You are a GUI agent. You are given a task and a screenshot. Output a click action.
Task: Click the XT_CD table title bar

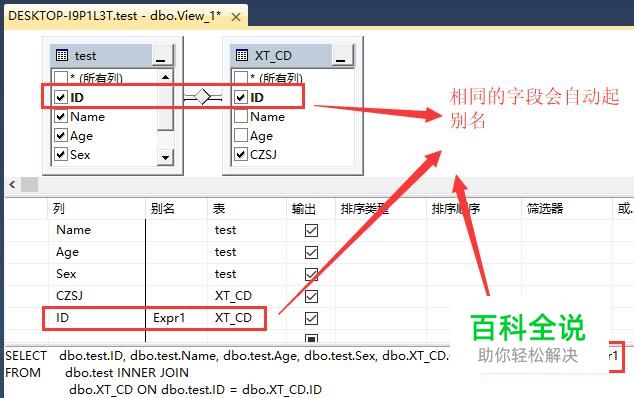click(281, 55)
